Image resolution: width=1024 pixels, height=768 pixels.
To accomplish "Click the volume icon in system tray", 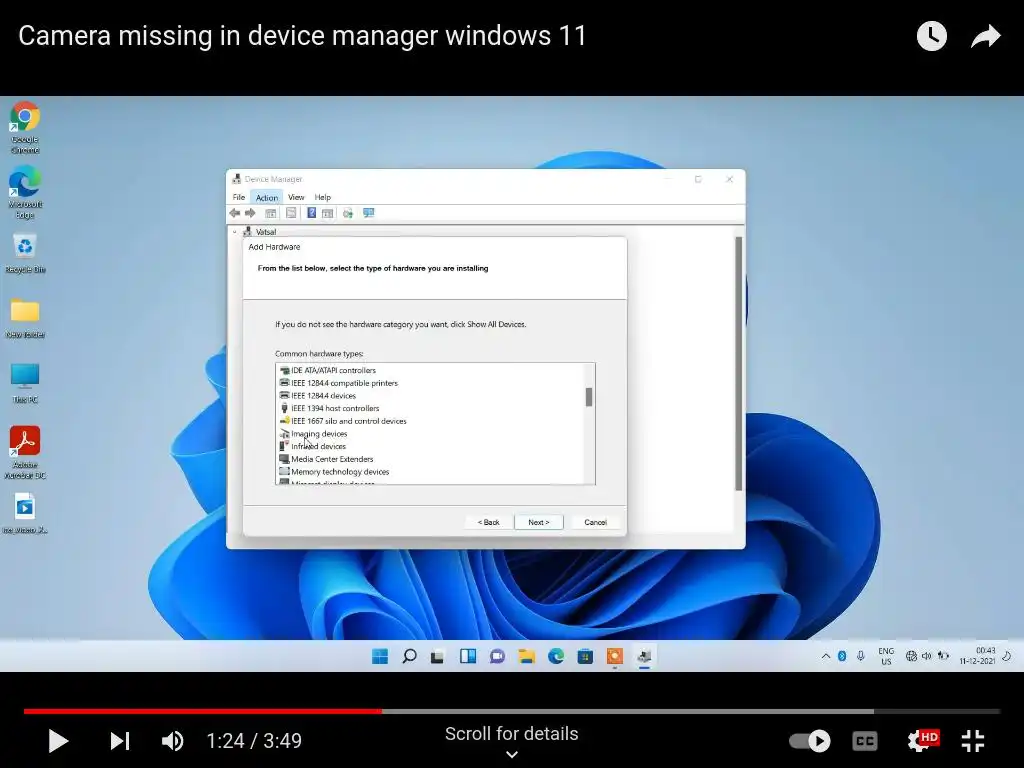I will 927,656.
